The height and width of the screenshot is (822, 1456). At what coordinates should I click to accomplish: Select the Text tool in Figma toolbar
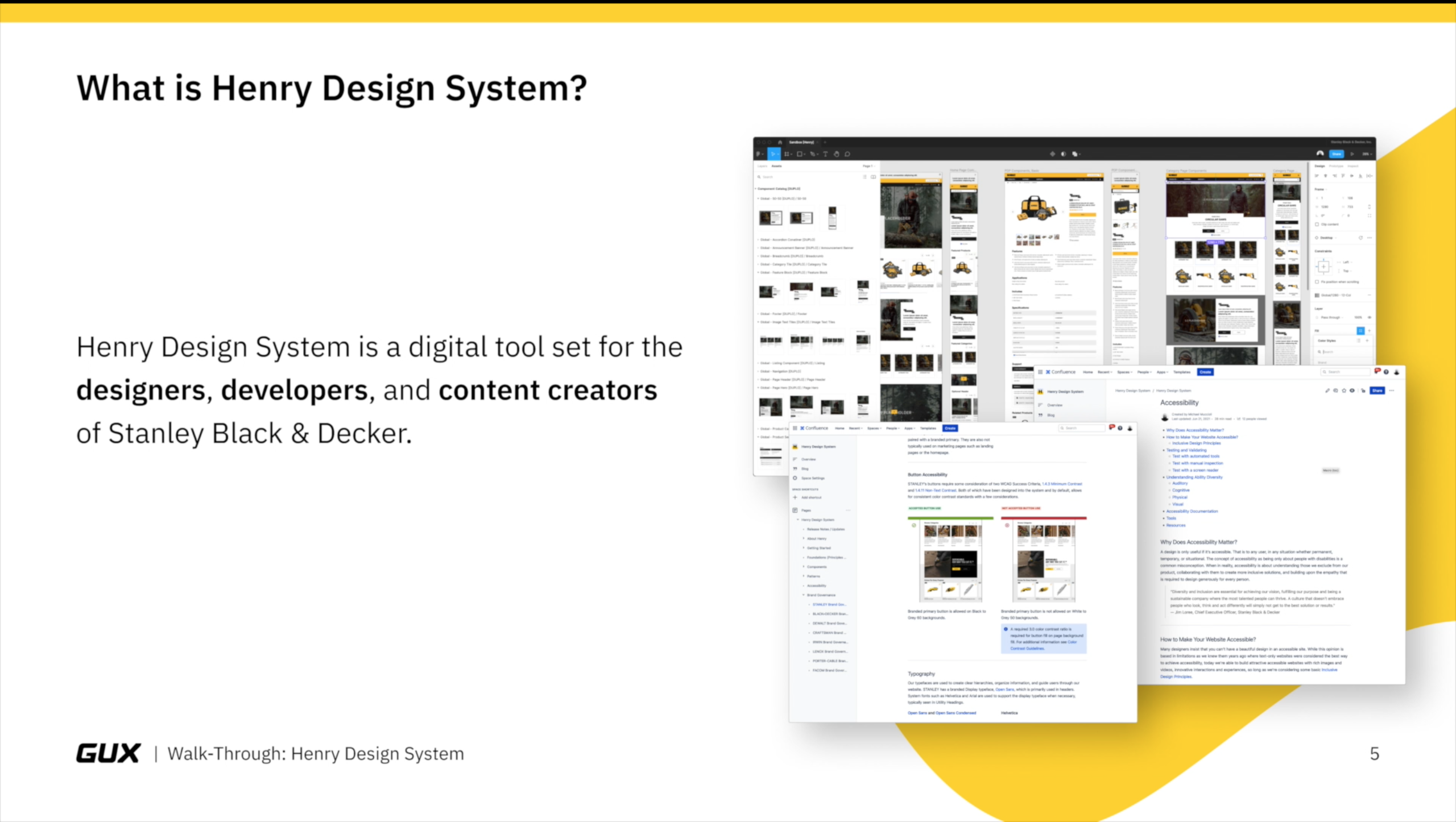(x=825, y=154)
